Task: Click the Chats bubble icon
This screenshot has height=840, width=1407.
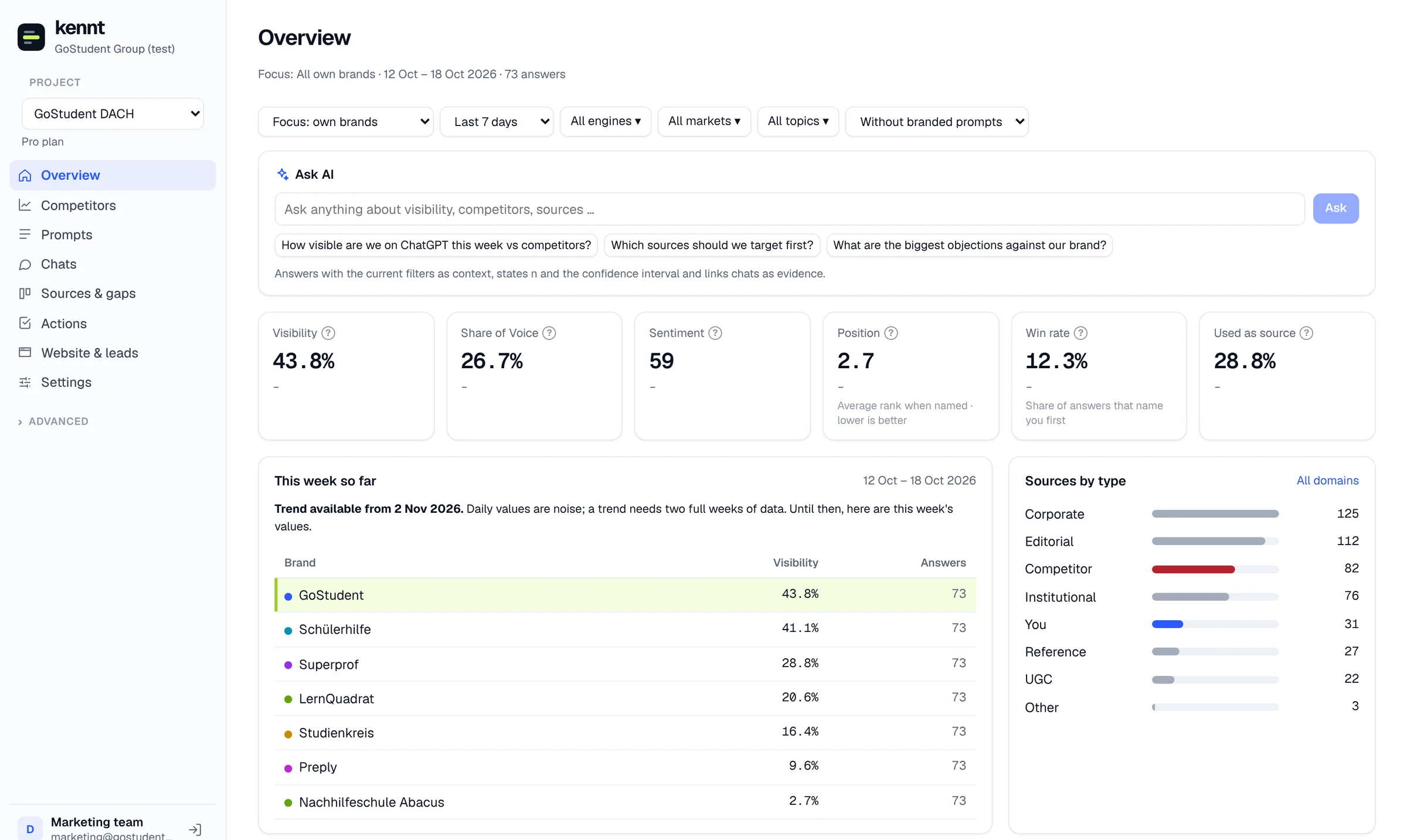Action: coord(25,264)
